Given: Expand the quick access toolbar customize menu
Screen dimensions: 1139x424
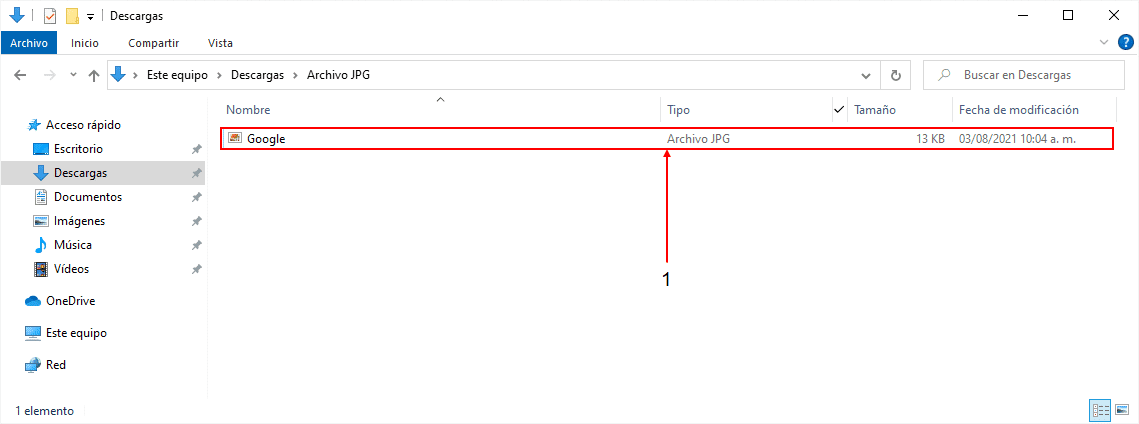Looking at the screenshot, I should [x=91, y=16].
